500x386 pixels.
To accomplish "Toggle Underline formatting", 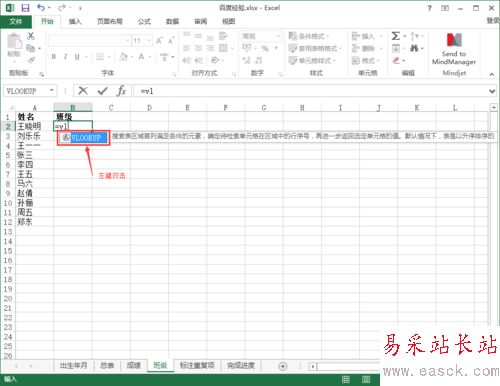I will 77,57.
